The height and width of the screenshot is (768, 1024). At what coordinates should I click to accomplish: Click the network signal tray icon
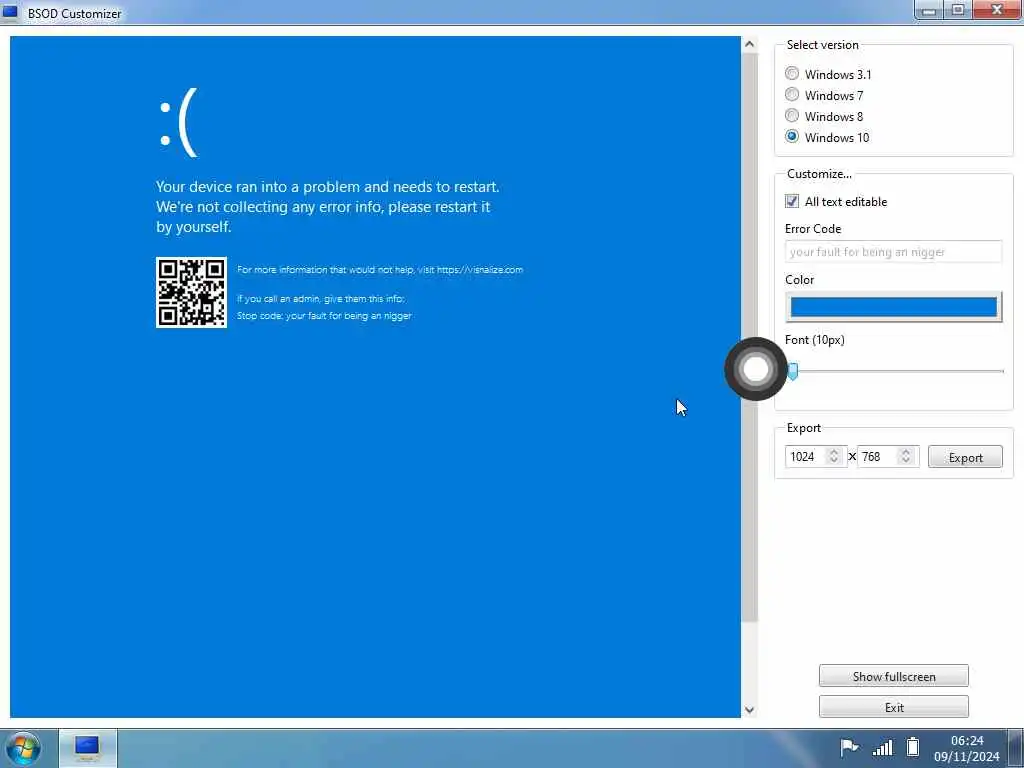882,747
